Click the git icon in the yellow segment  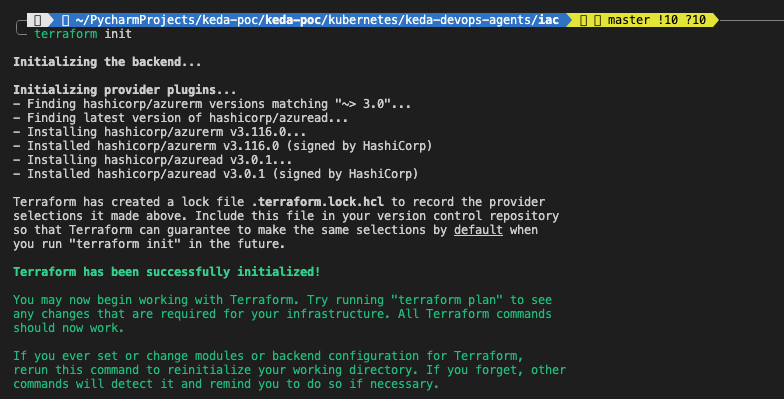click(x=584, y=20)
